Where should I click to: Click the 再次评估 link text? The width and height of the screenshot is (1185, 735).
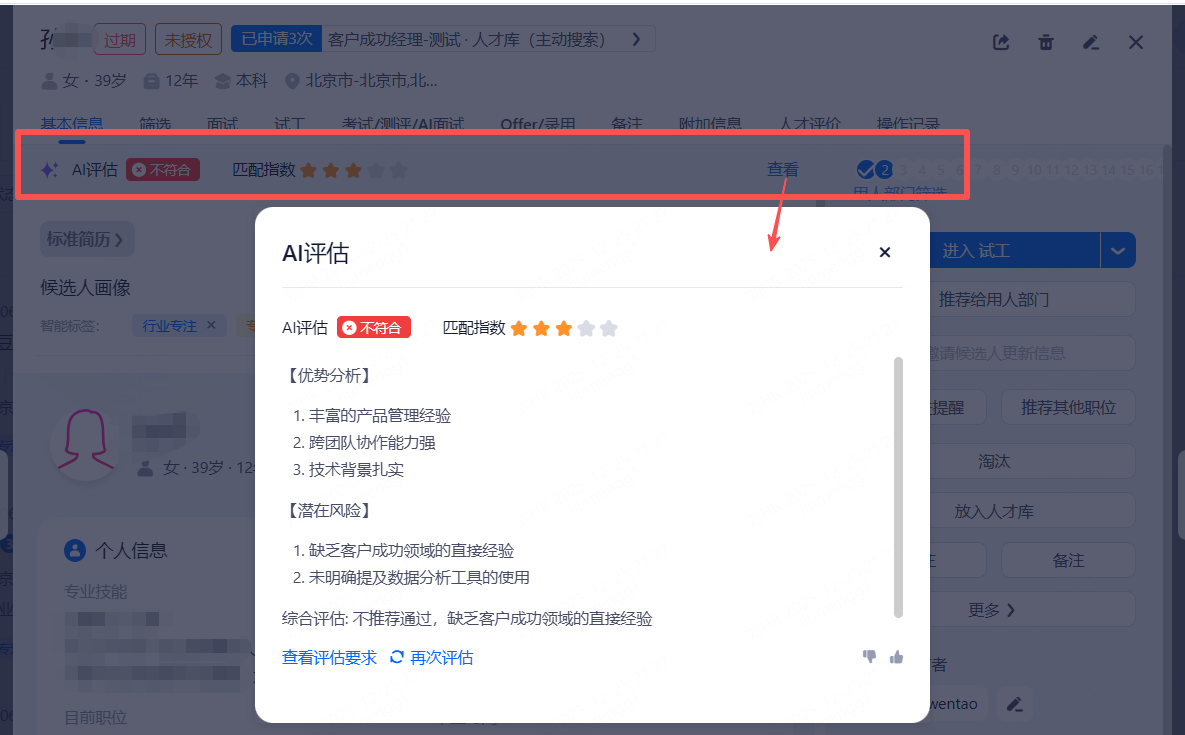tap(441, 657)
